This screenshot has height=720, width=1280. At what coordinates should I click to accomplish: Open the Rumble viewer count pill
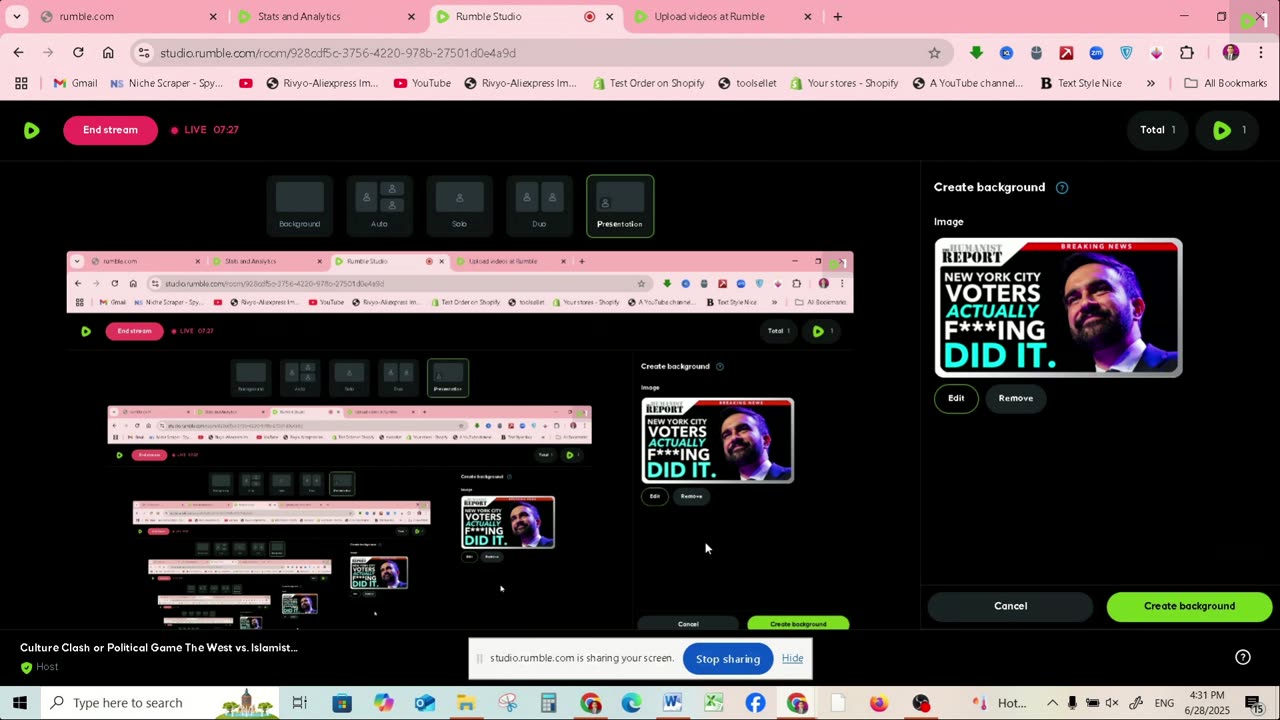pos(1228,130)
